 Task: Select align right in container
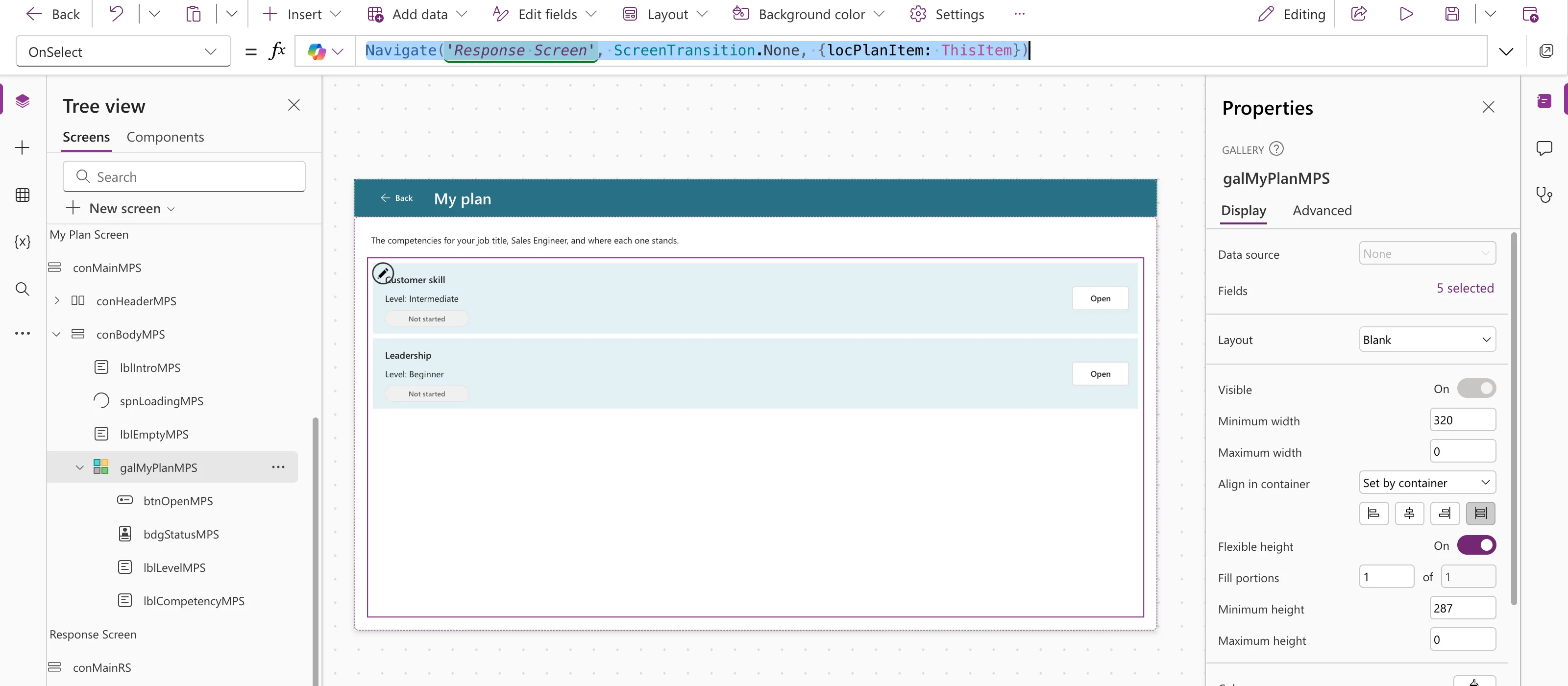tap(1445, 513)
